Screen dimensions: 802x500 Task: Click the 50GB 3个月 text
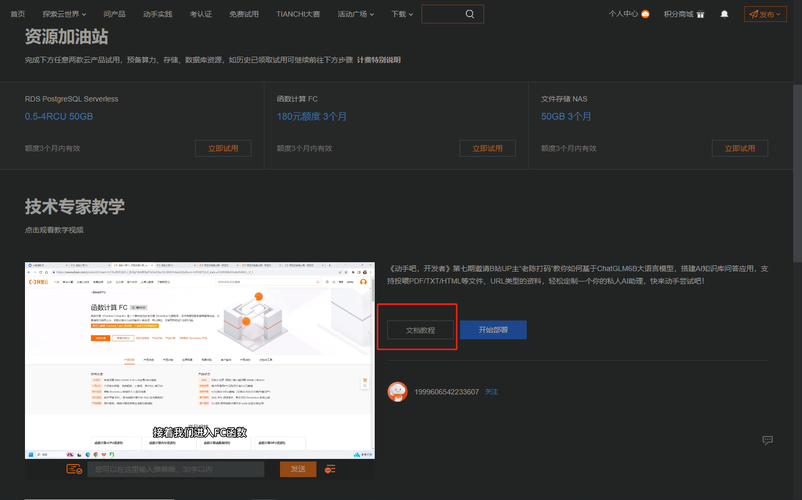[x=566, y=117]
